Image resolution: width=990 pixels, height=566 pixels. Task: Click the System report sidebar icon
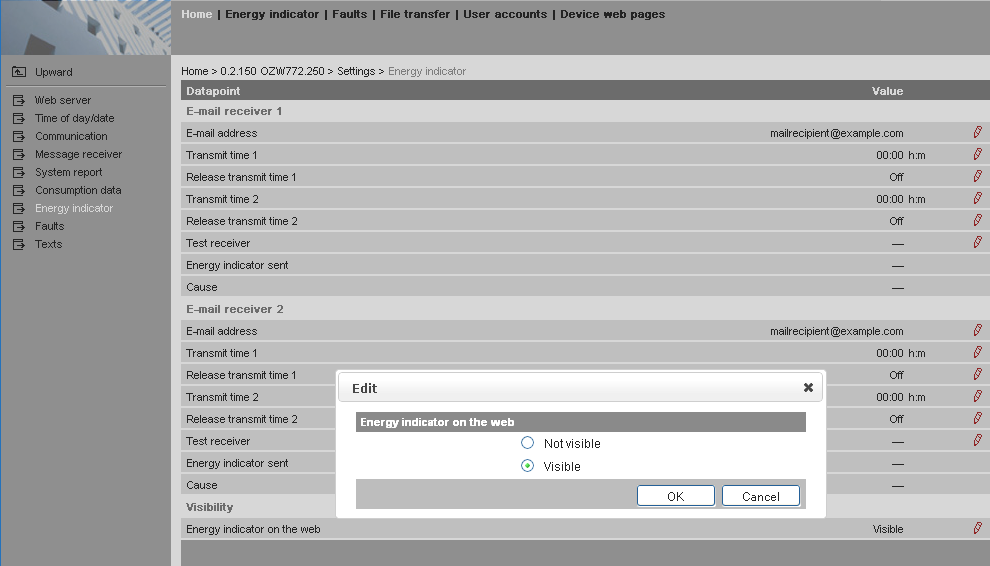(x=19, y=172)
